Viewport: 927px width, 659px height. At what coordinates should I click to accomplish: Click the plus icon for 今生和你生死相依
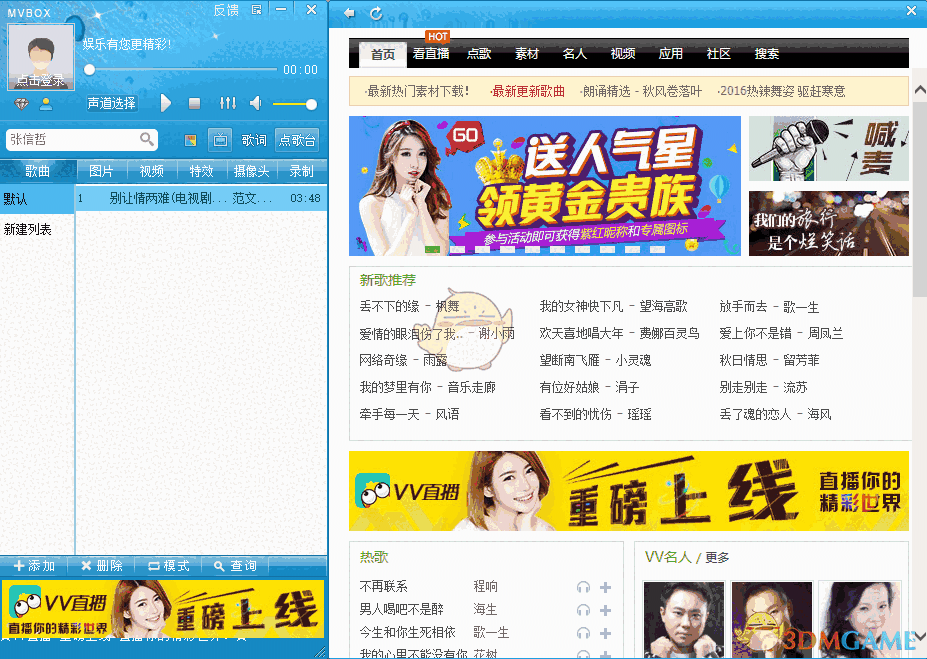(605, 634)
